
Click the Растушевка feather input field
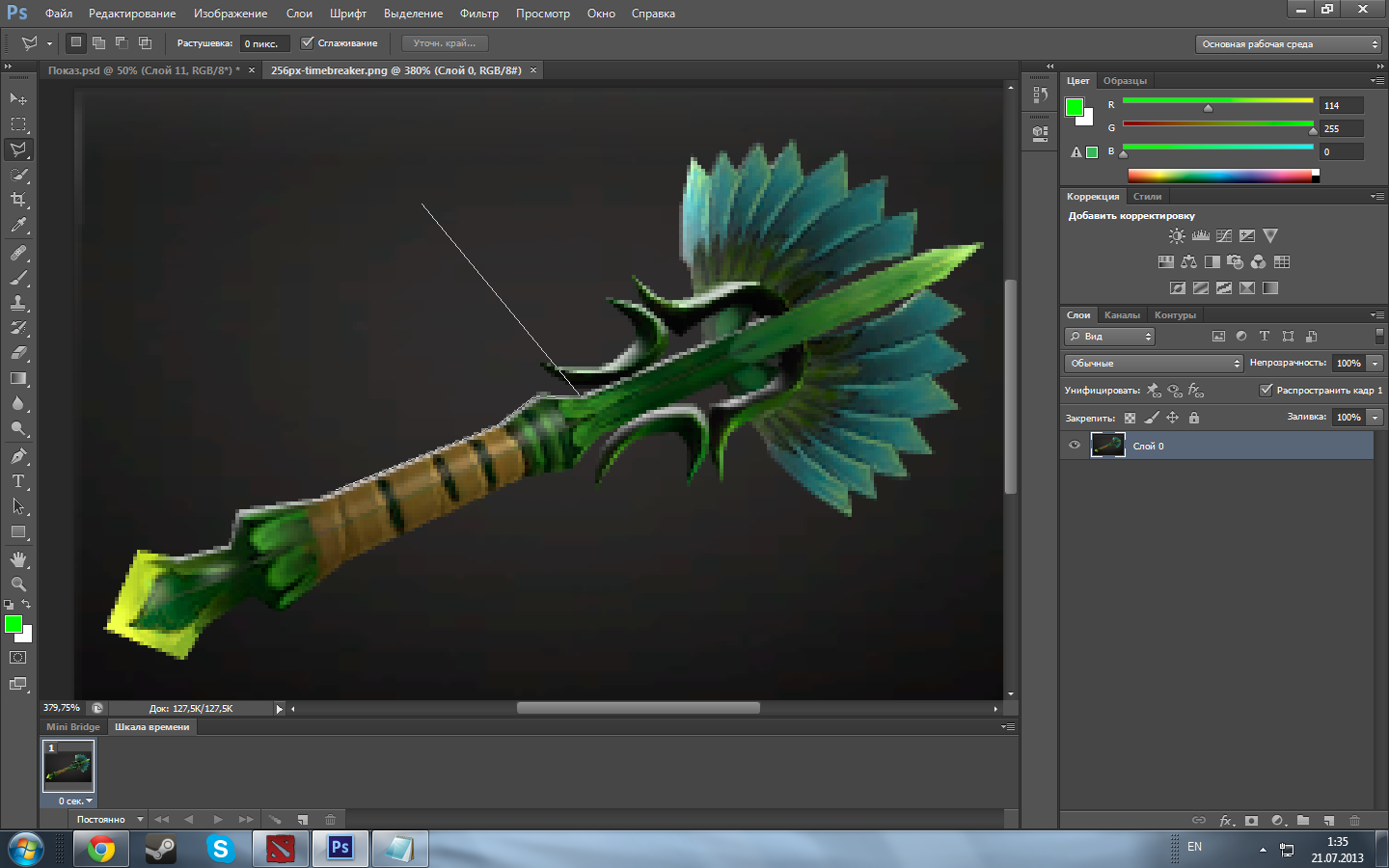point(264,43)
